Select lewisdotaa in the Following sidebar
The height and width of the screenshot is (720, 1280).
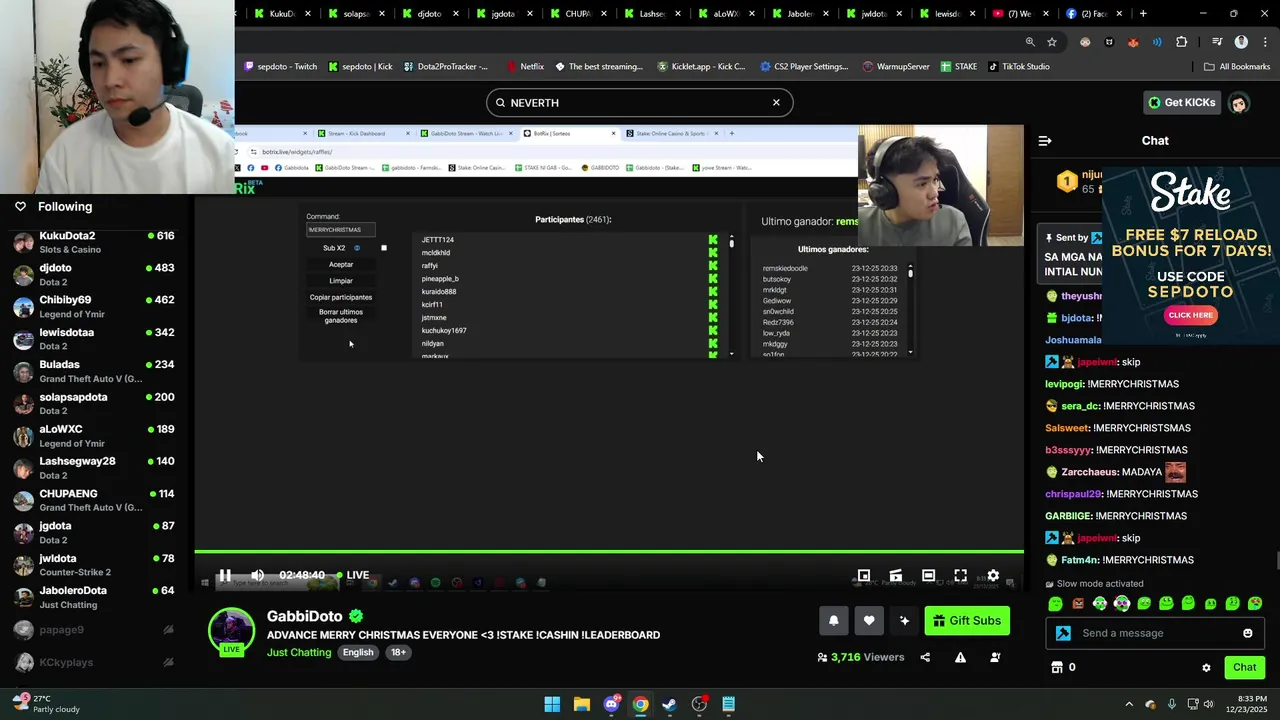coord(95,339)
